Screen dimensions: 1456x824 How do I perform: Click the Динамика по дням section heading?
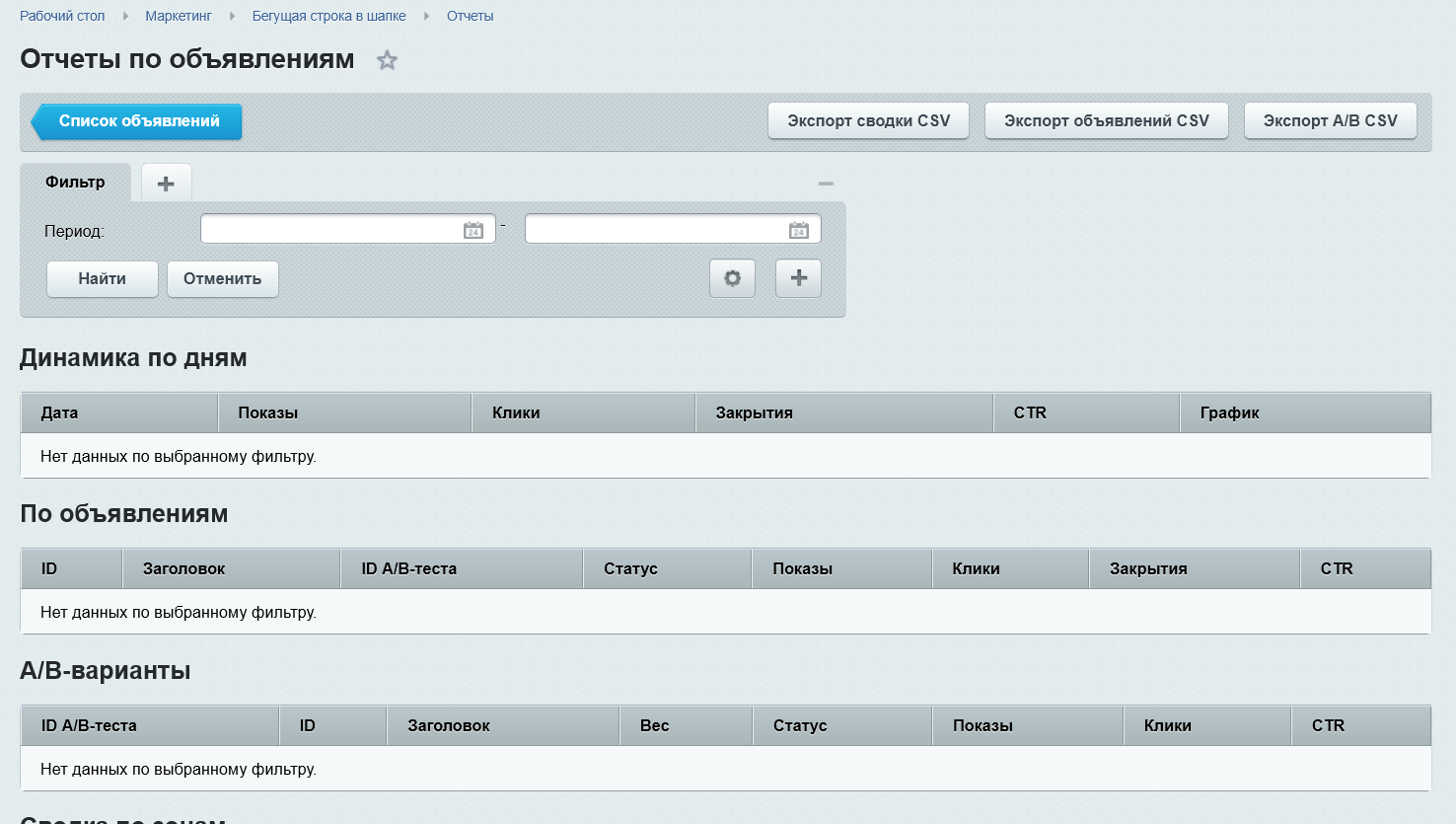pos(133,358)
